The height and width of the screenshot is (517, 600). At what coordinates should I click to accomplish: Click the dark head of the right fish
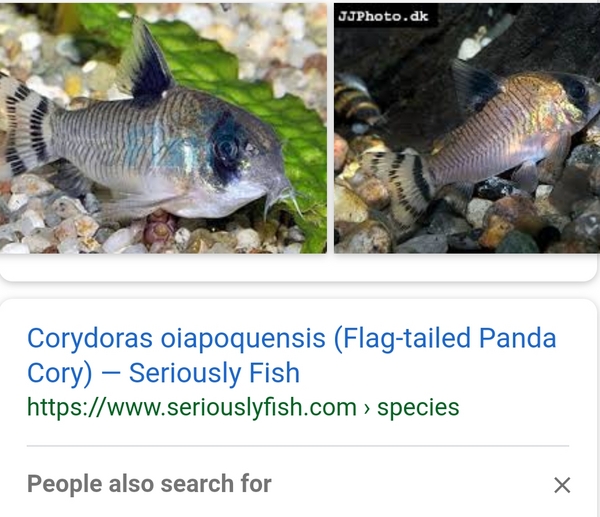pos(578,94)
